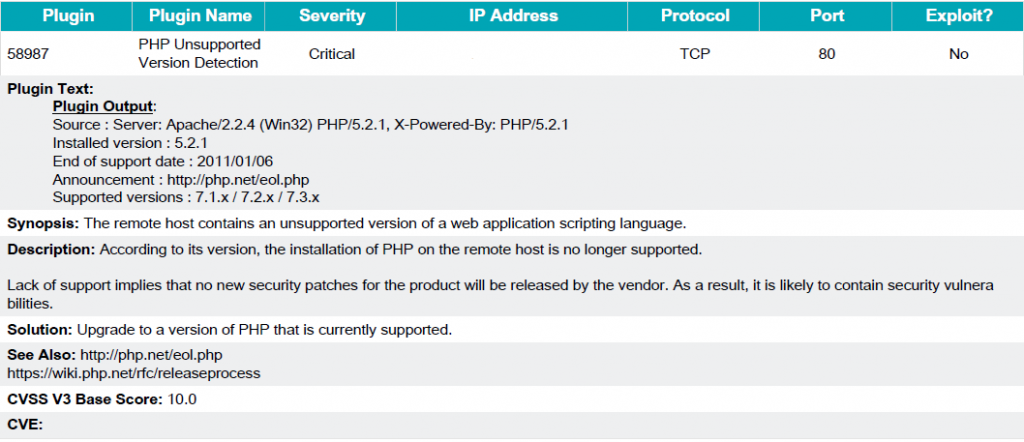Select the Port column header
The width and height of the screenshot is (1024, 442).
(826, 16)
